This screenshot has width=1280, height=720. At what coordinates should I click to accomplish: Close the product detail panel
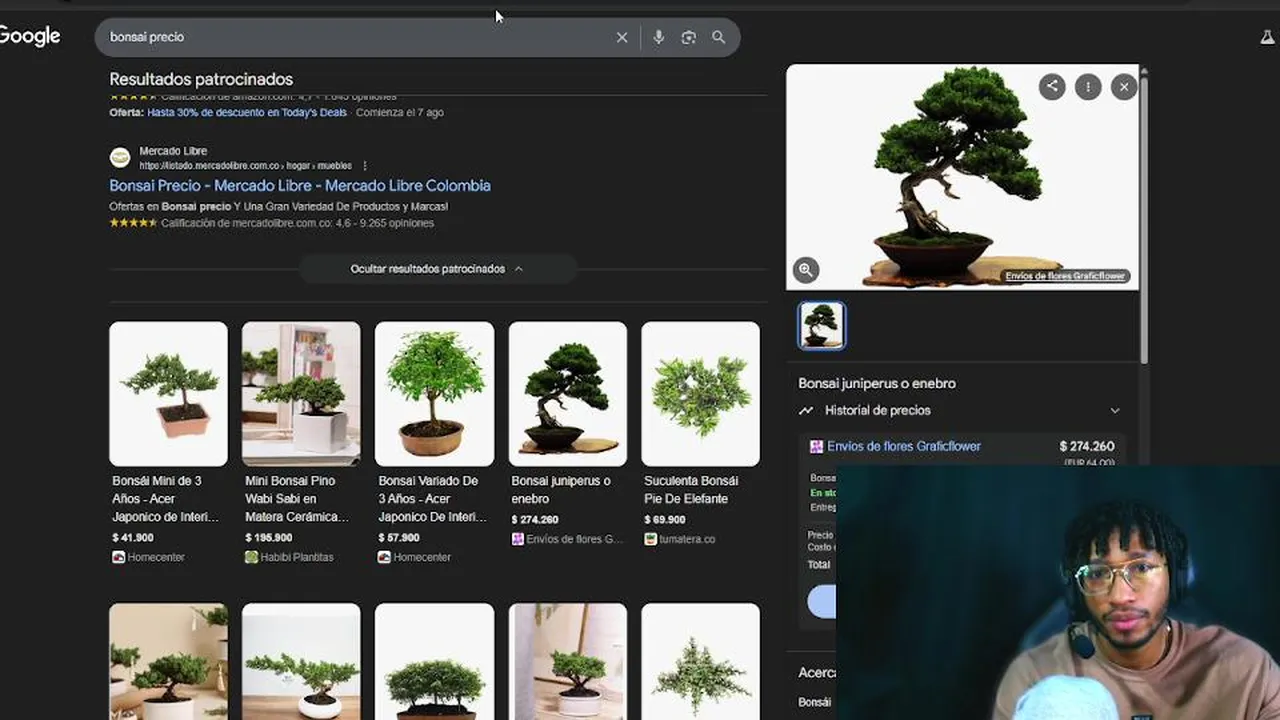1124,87
